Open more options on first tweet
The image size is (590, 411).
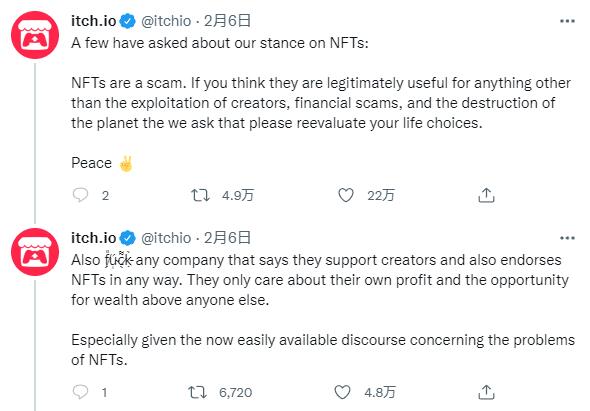(x=567, y=21)
